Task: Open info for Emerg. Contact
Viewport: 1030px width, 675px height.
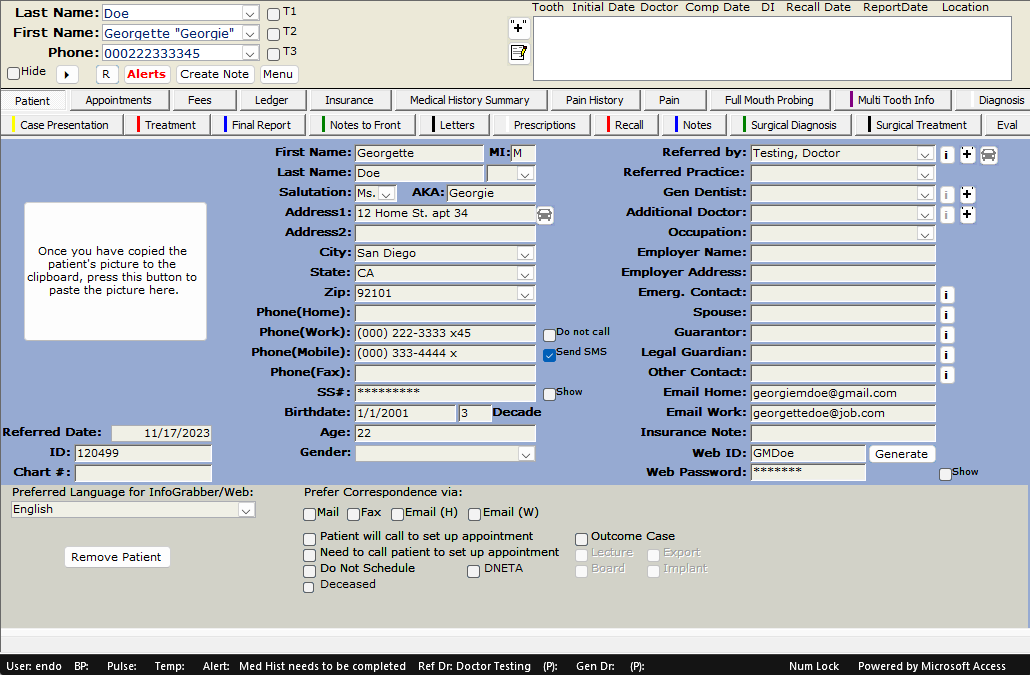Action: click(x=947, y=294)
